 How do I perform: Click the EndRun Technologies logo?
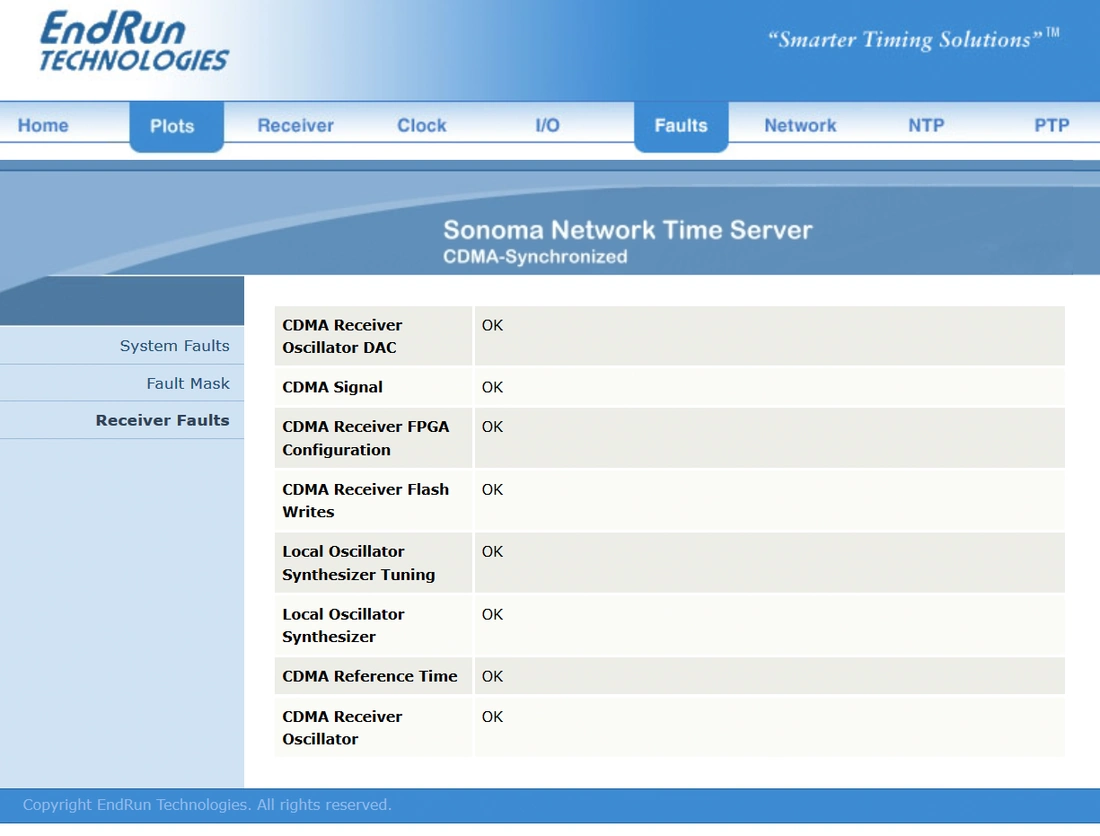(134, 41)
